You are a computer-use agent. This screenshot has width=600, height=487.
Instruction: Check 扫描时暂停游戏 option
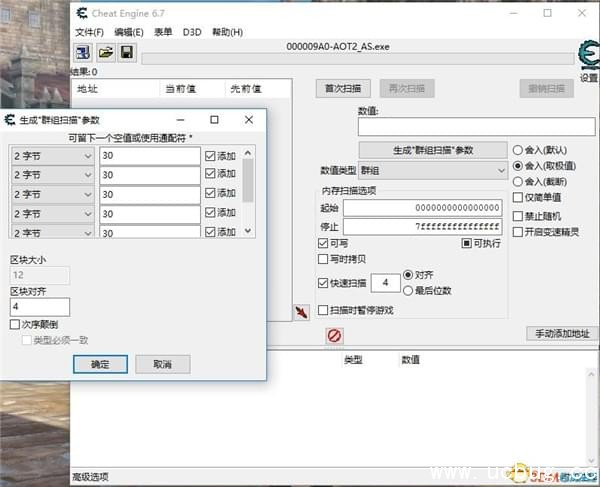point(323,310)
